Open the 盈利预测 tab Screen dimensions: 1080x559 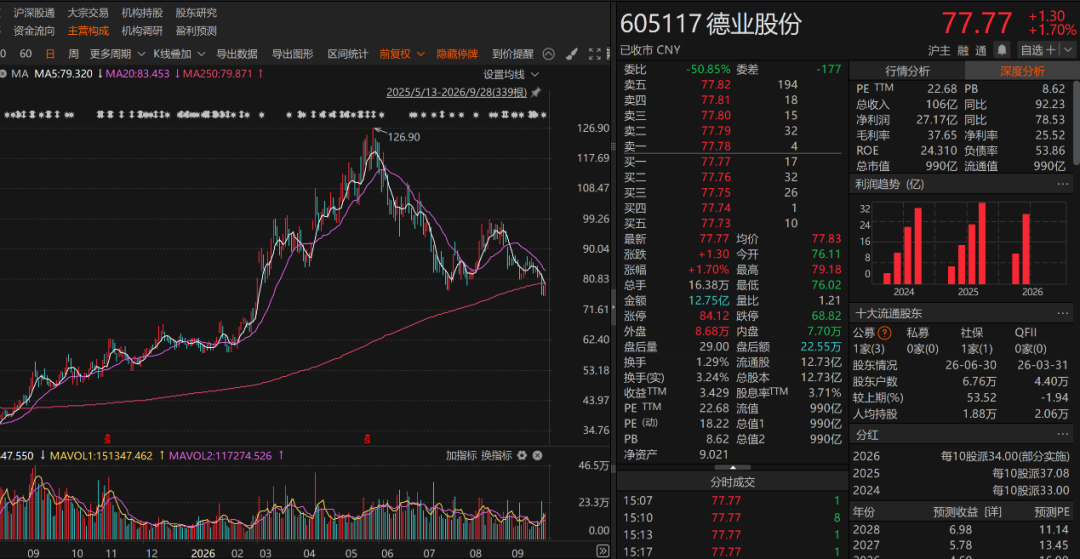click(x=196, y=30)
